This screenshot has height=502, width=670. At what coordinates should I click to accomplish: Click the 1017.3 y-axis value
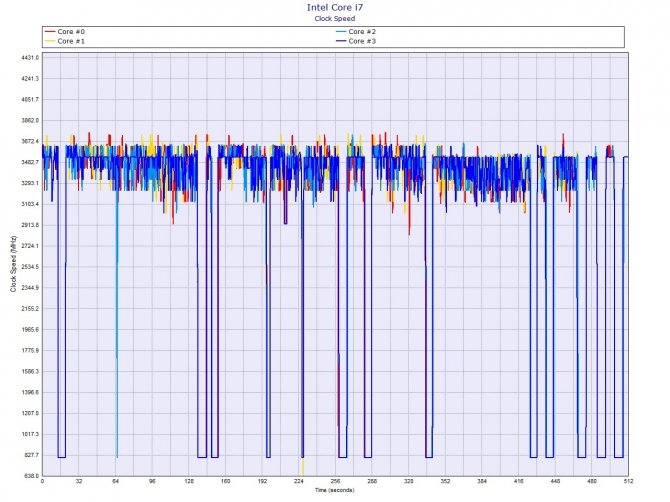30,434
